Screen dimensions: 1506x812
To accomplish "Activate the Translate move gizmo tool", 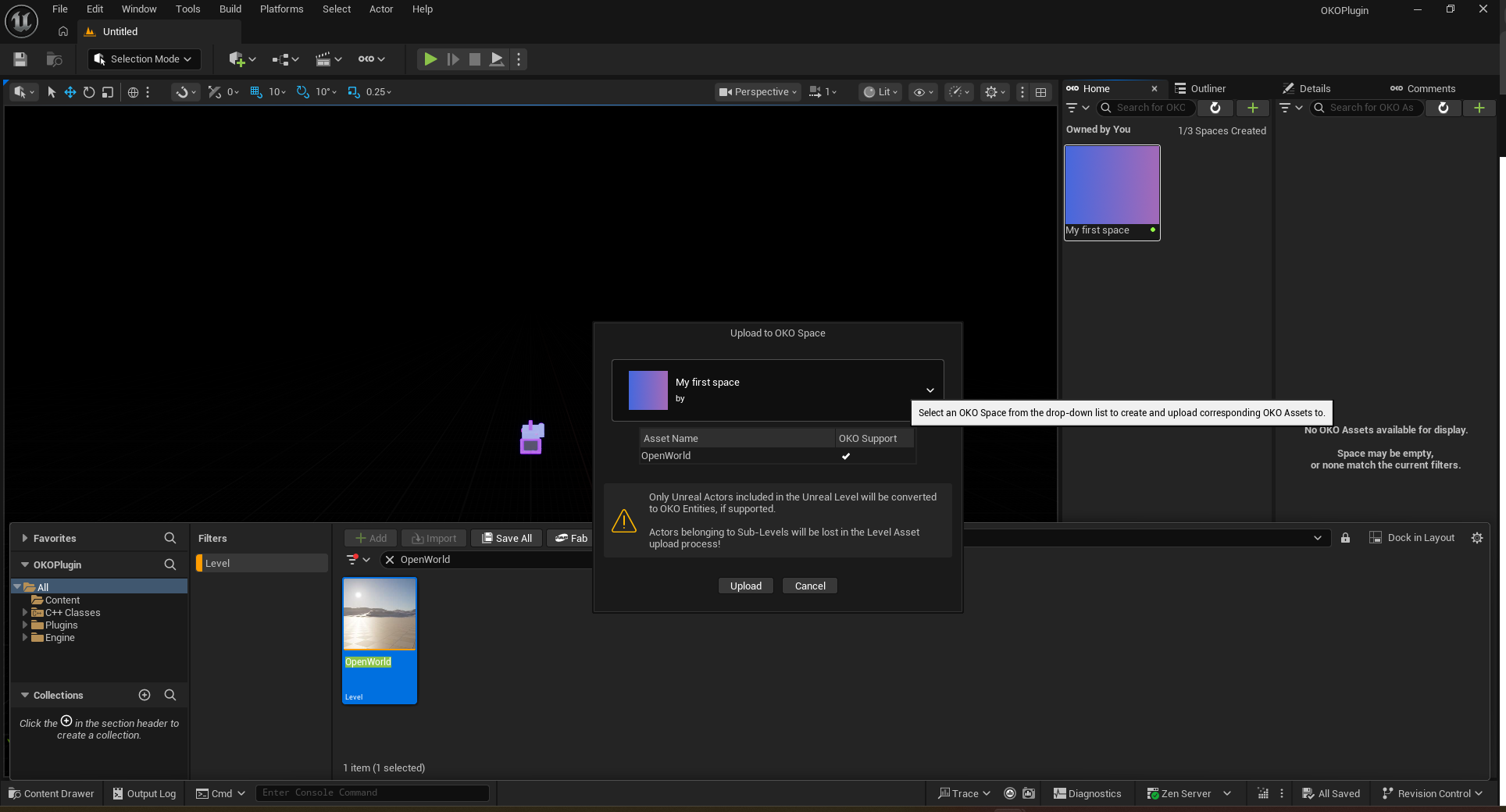I will click(70, 92).
